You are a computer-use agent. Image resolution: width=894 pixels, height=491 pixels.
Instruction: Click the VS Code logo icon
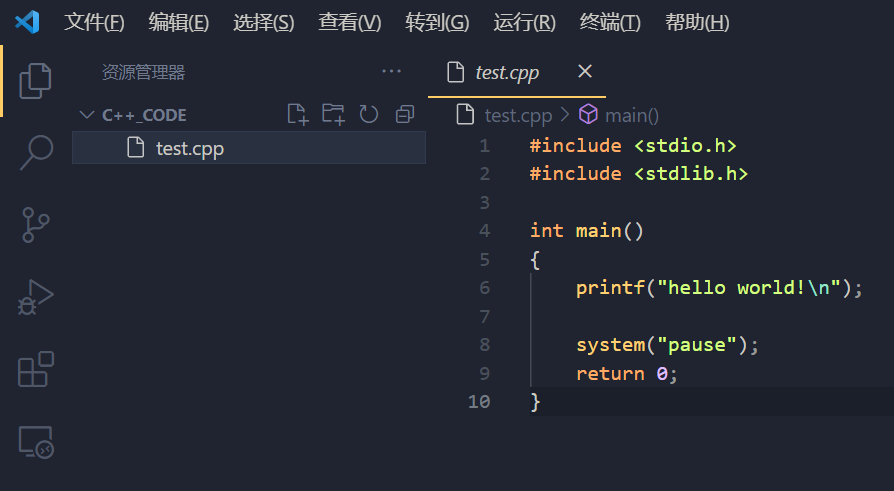click(27, 22)
